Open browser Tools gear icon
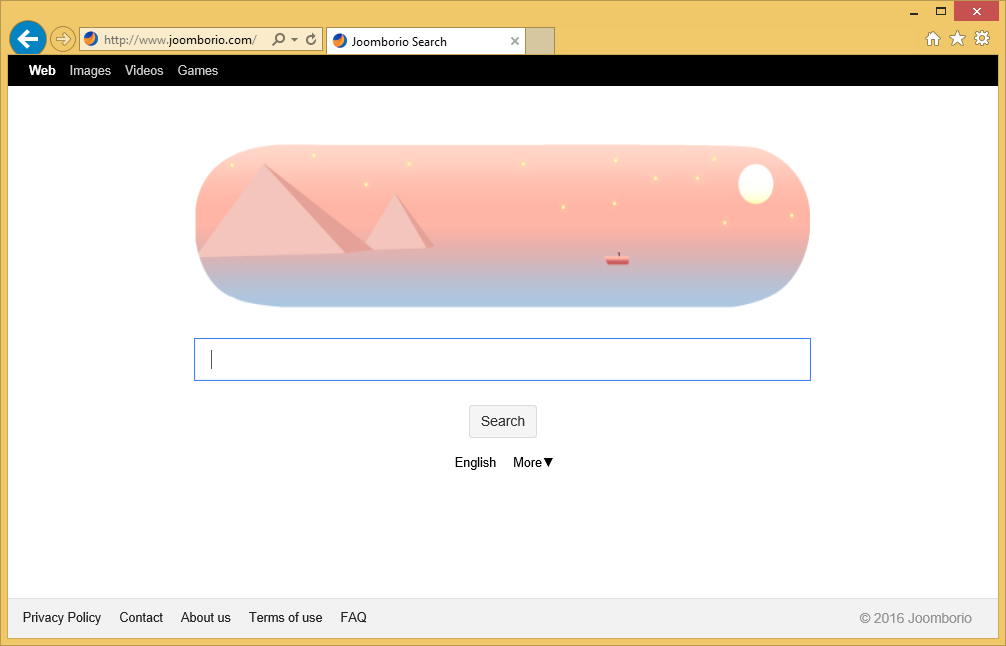The width and height of the screenshot is (1006, 646). (x=982, y=38)
